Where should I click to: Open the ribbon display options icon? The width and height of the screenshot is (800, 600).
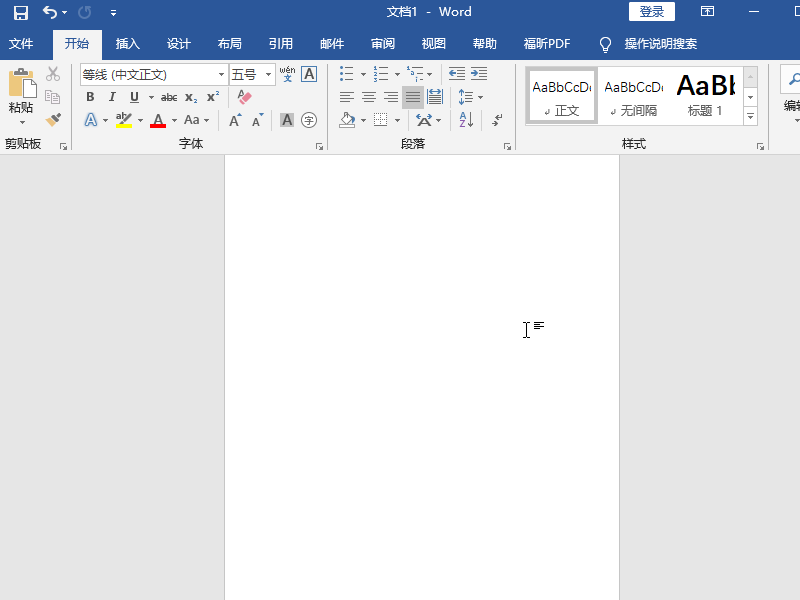coord(707,12)
